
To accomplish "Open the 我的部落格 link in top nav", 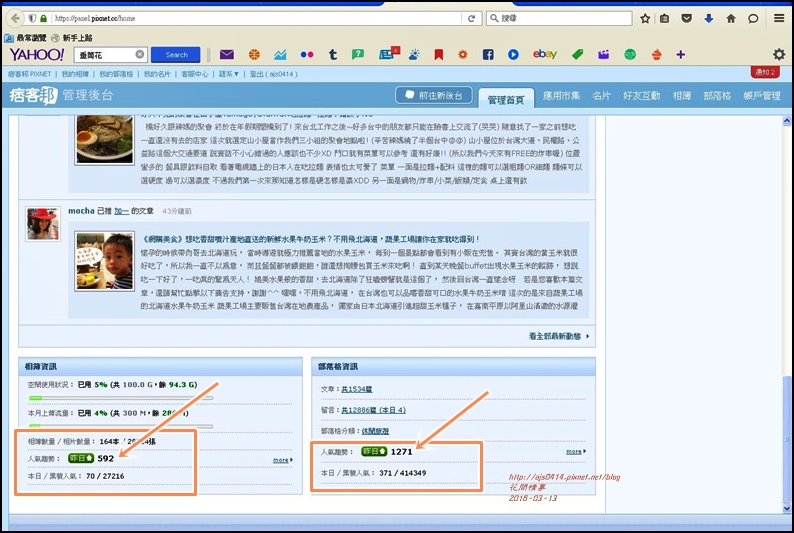I will click(116, 74).
